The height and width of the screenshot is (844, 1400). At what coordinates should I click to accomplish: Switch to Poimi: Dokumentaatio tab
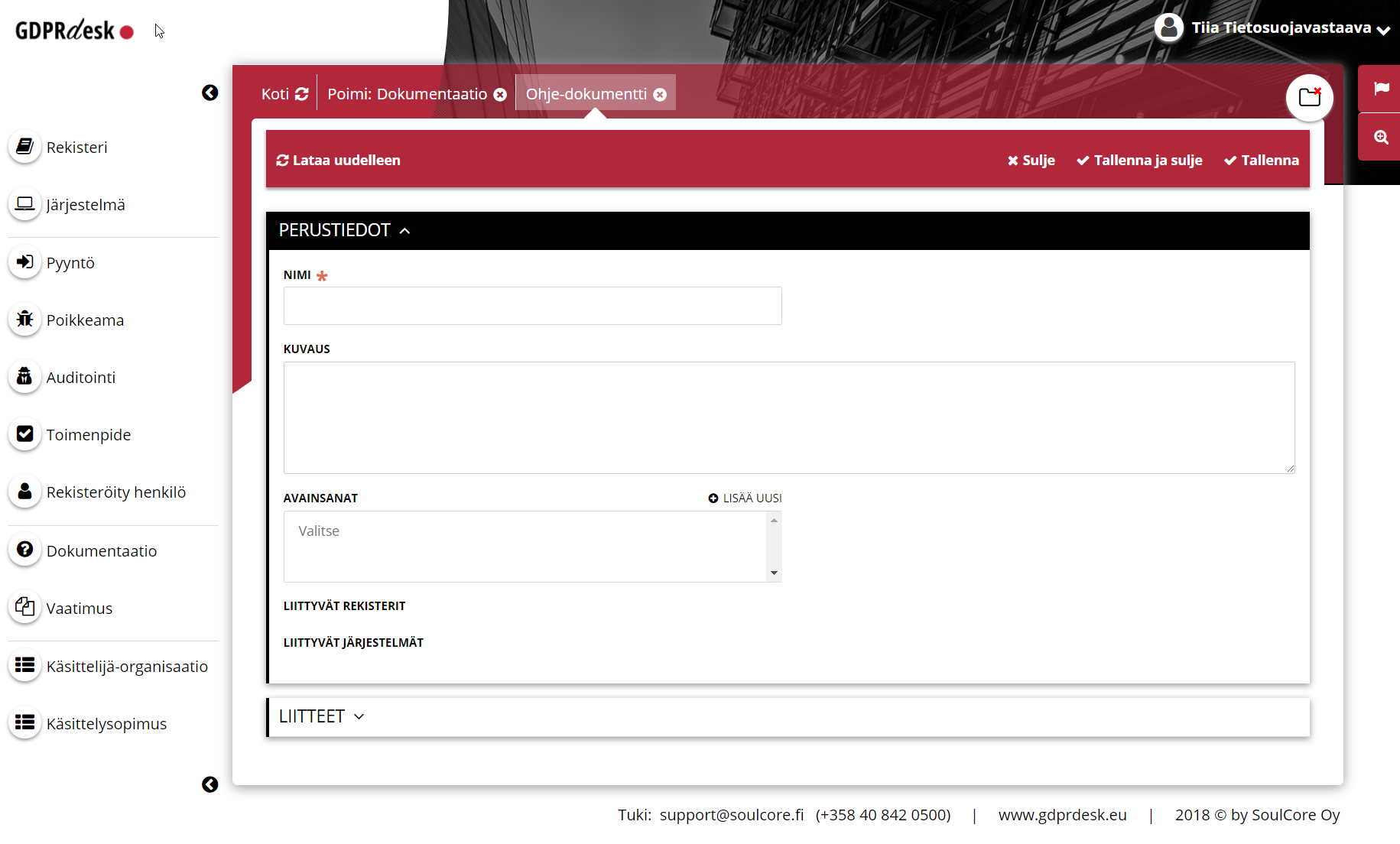coord(407,94)
